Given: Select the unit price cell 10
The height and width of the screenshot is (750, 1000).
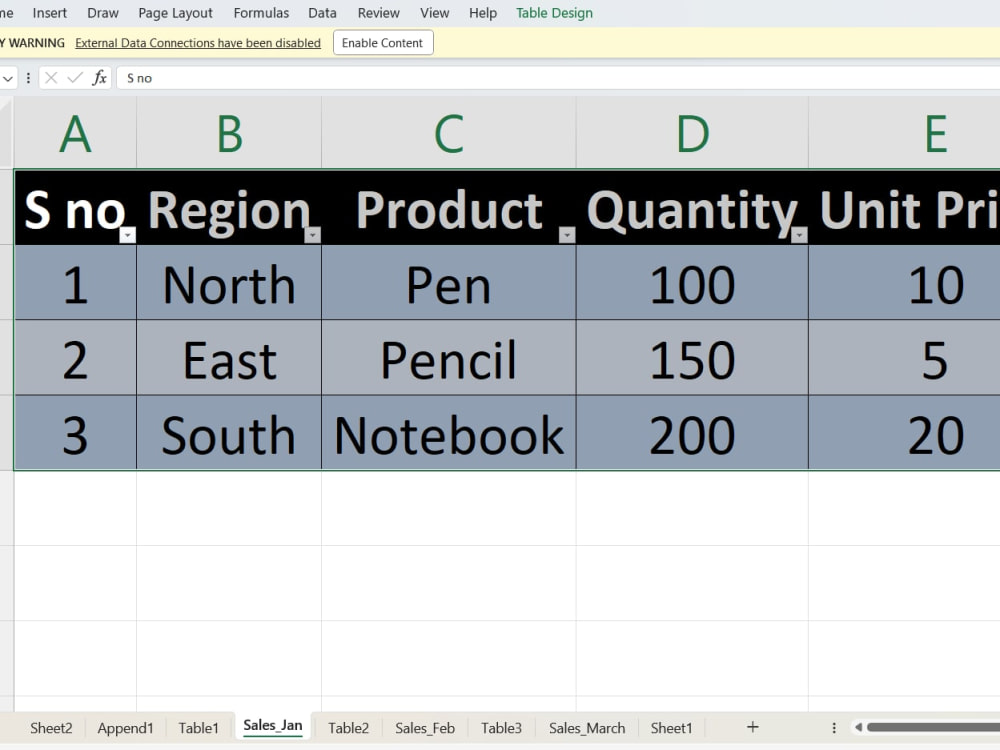Looking at the screenshot, I should coord(904,283).
